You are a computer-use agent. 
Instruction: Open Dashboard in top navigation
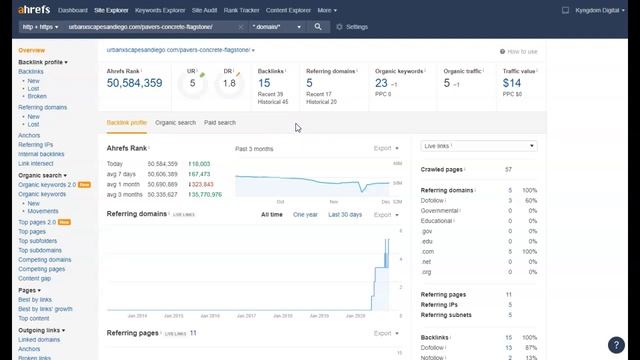coord(73,10)
